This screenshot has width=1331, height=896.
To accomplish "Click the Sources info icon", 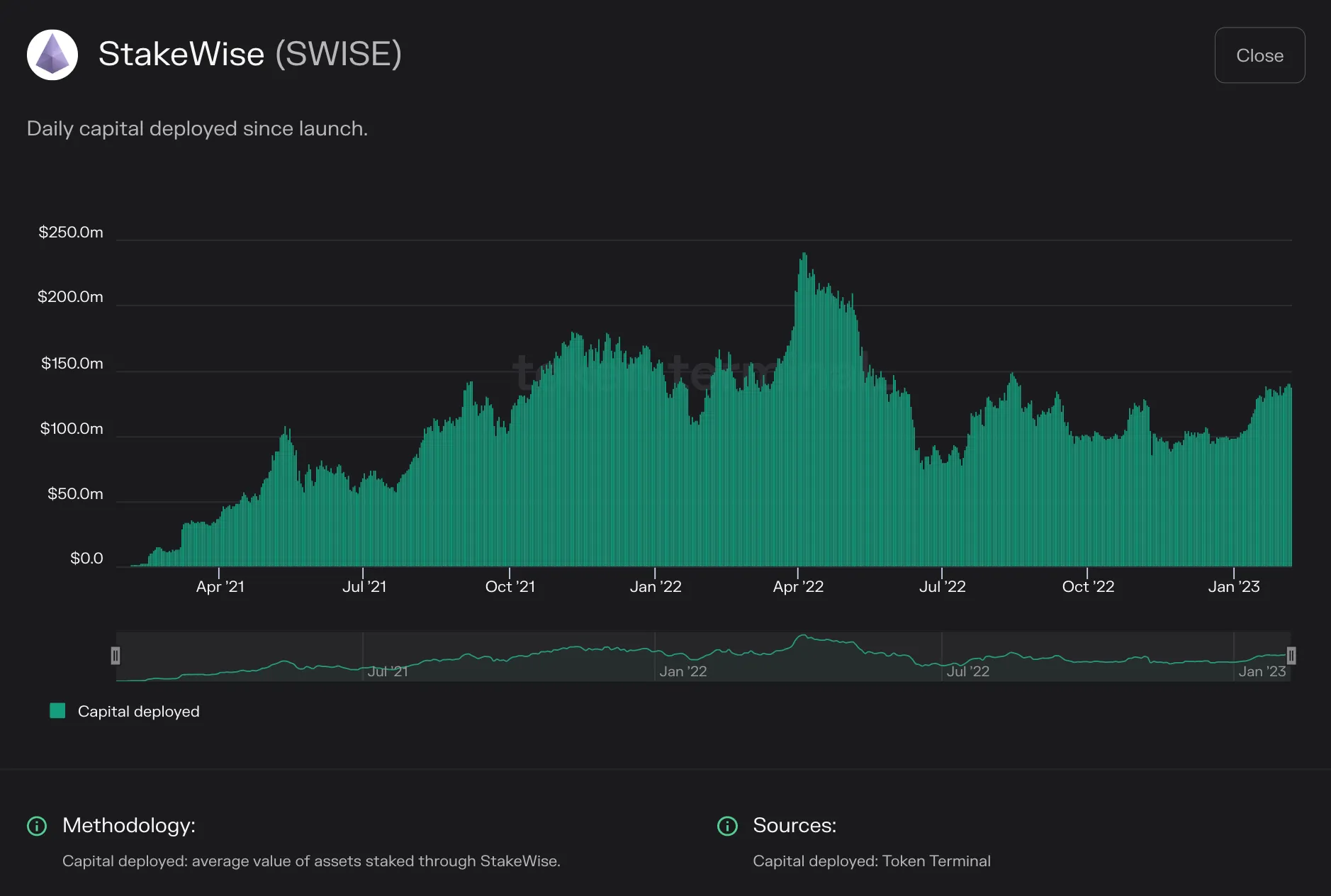I will (x=727, y=826).
